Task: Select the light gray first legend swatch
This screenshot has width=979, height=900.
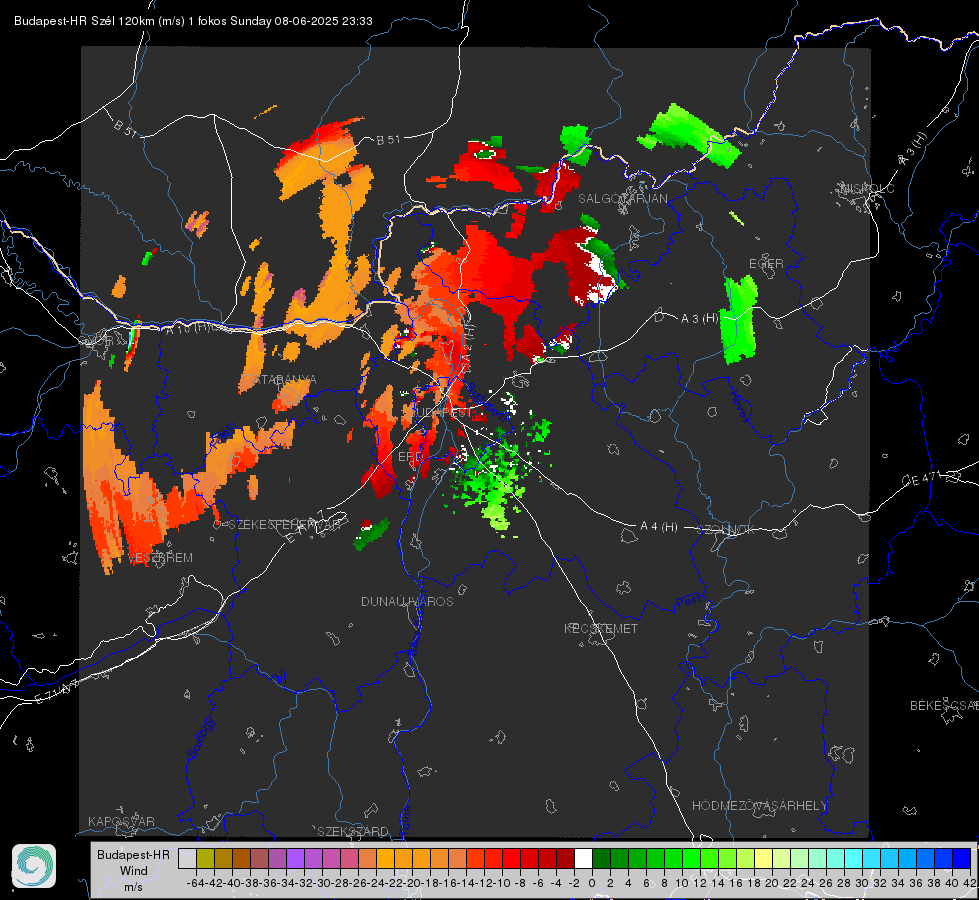Action: point(187,859)
